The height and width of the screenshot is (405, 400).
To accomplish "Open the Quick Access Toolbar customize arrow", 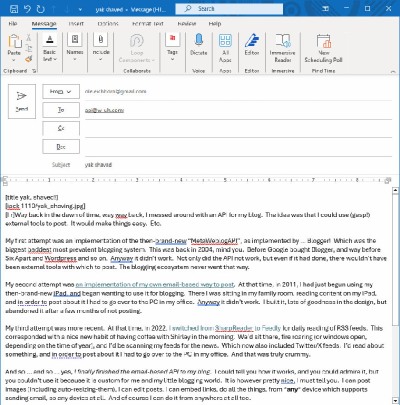I will [80, 9].
